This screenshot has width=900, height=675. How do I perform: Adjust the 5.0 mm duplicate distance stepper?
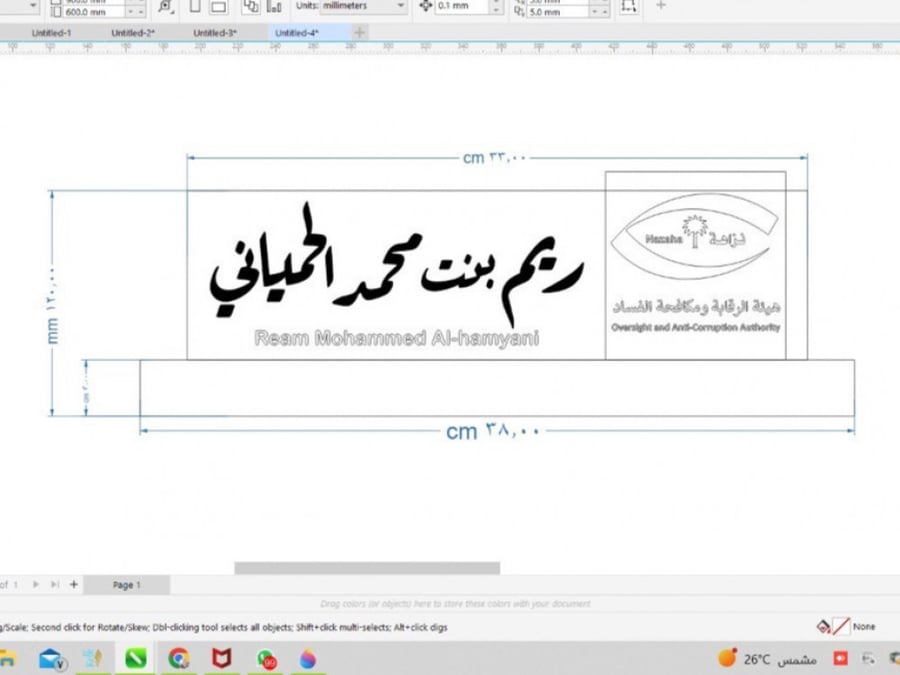pyautogui.click(x=599, y=12)
